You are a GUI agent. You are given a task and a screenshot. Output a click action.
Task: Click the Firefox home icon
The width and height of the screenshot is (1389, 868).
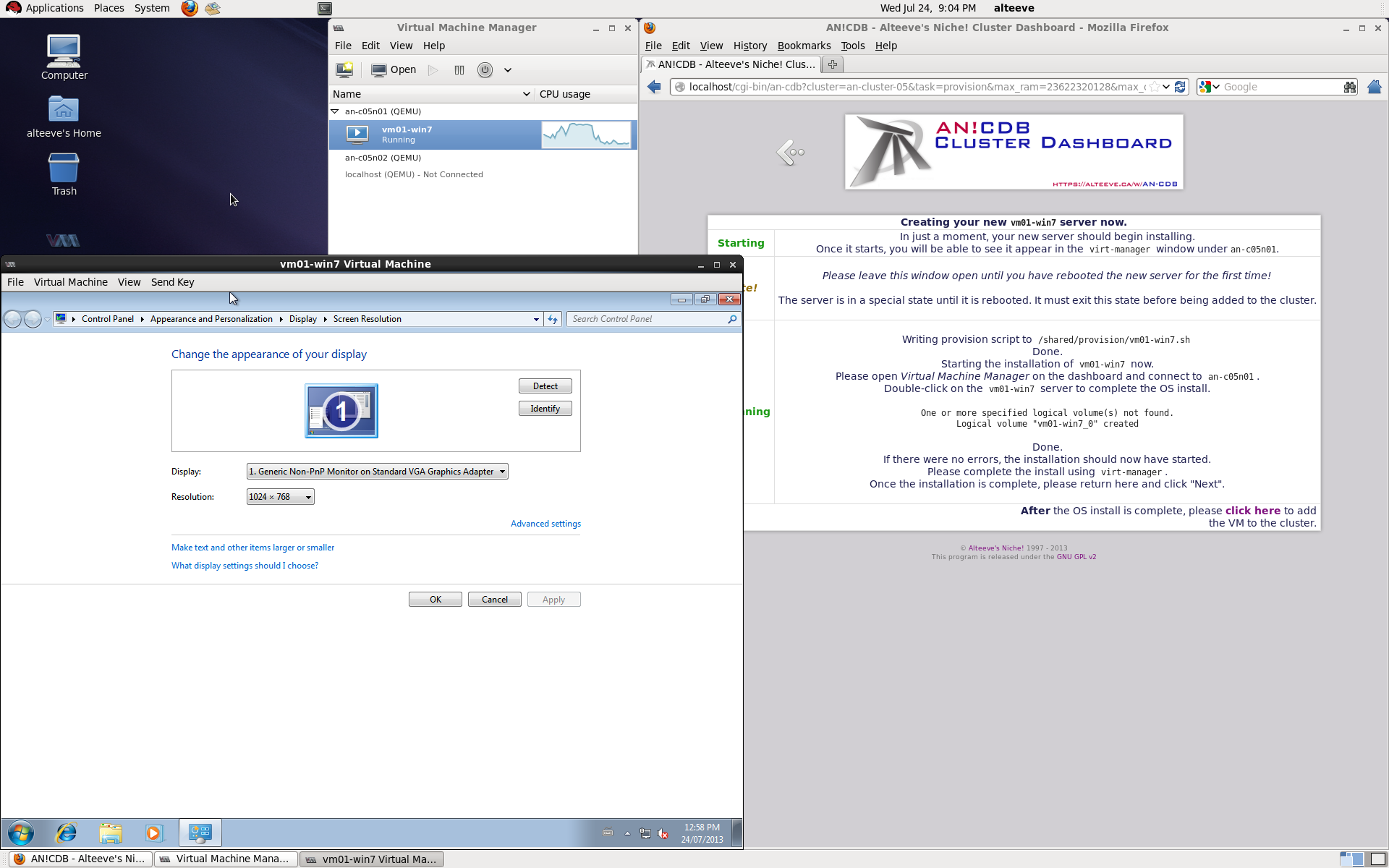1374,87
